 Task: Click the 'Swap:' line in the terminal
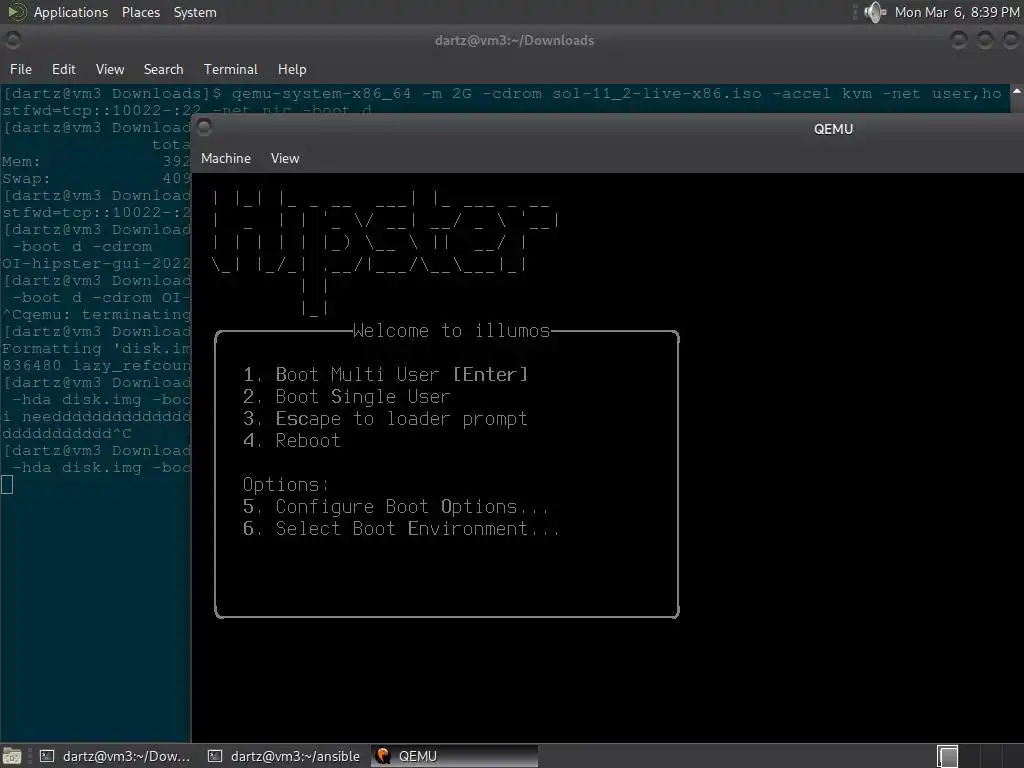pos(96,178)
